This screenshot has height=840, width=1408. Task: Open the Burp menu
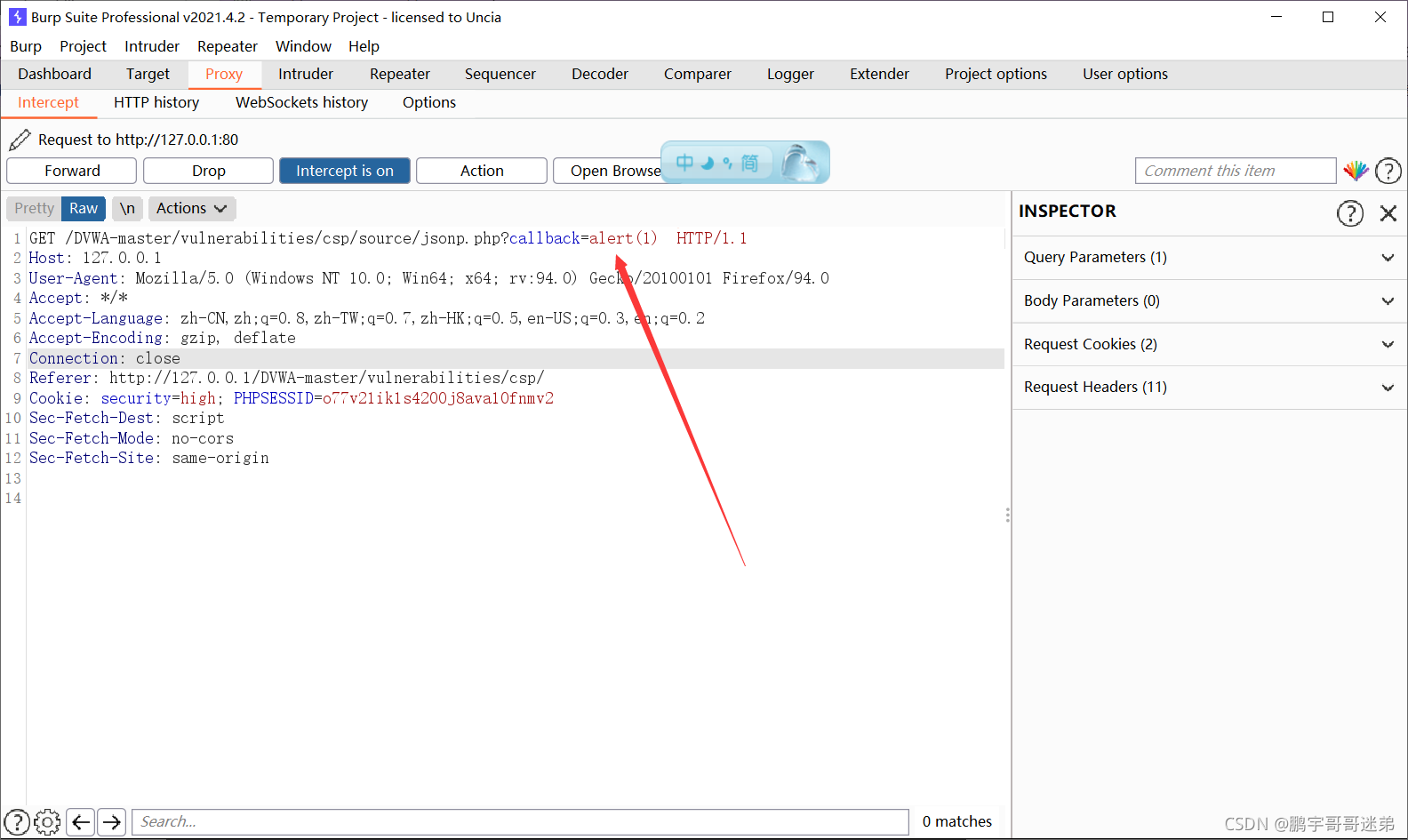point(26,46)
